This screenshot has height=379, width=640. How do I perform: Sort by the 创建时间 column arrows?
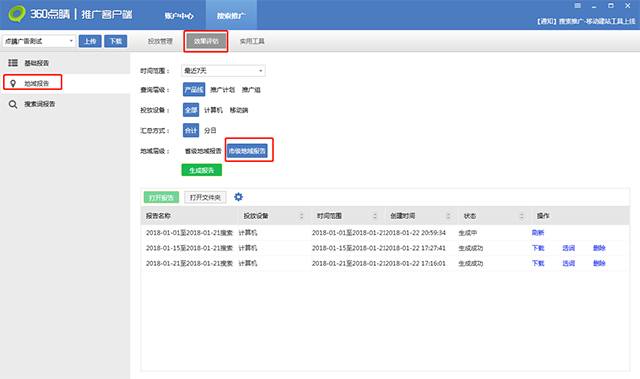(x=448, y=216)
